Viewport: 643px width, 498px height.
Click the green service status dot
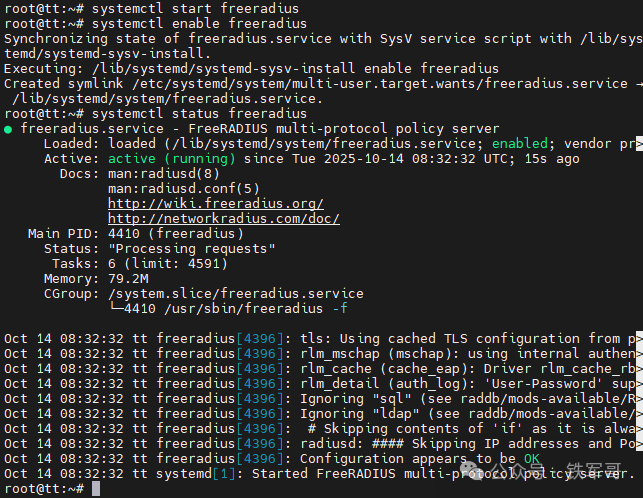[x=9, y=129]
